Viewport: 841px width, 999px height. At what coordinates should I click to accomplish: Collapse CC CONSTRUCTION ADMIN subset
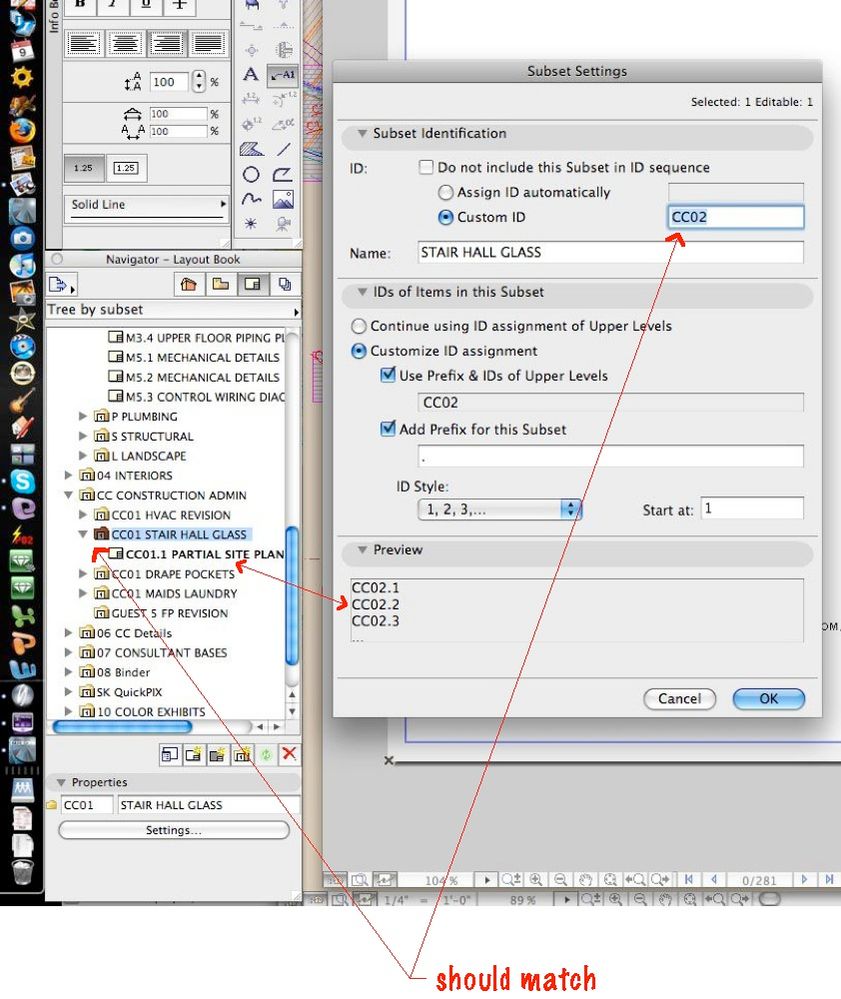(68, 495)
